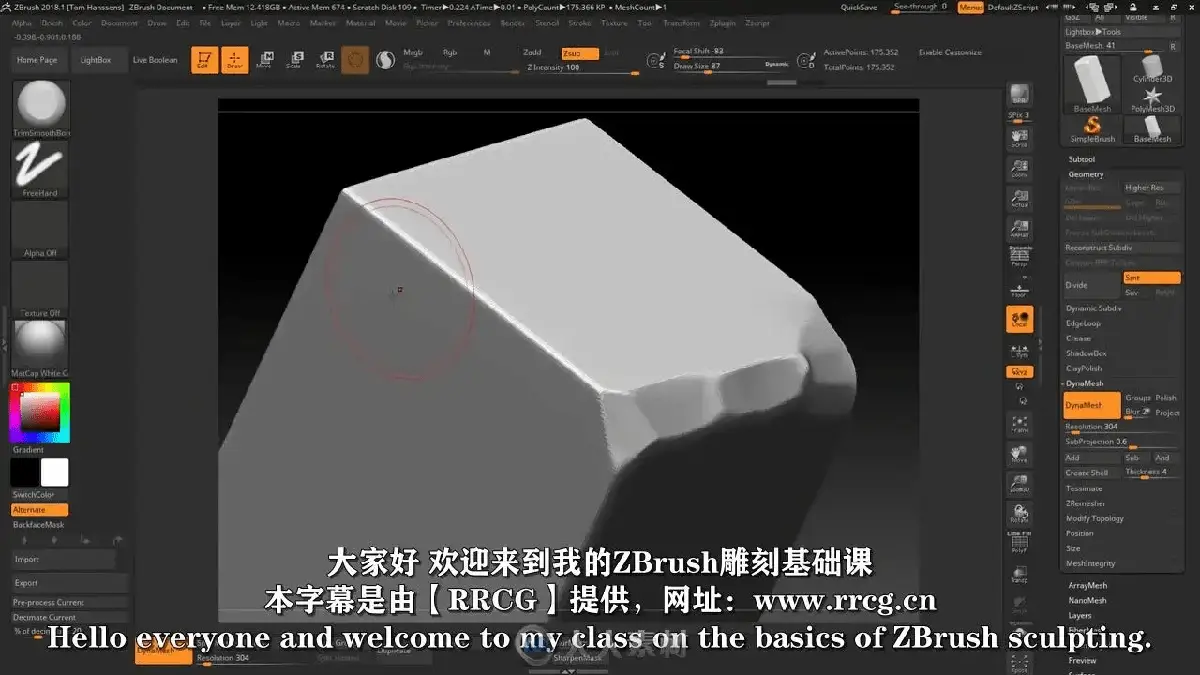Image resolution: width=1200 pixels, height=675 pixels.
Task: Open the Alpha menu
Action: click(21, 22)
